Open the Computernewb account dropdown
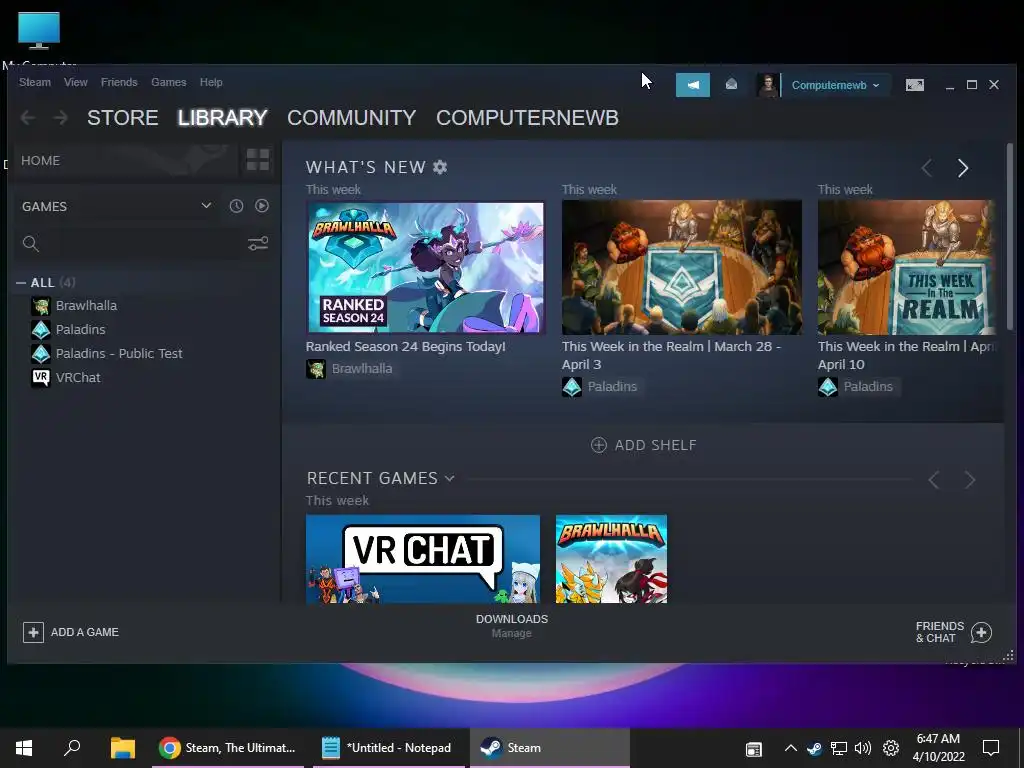 tap(835, 85)
